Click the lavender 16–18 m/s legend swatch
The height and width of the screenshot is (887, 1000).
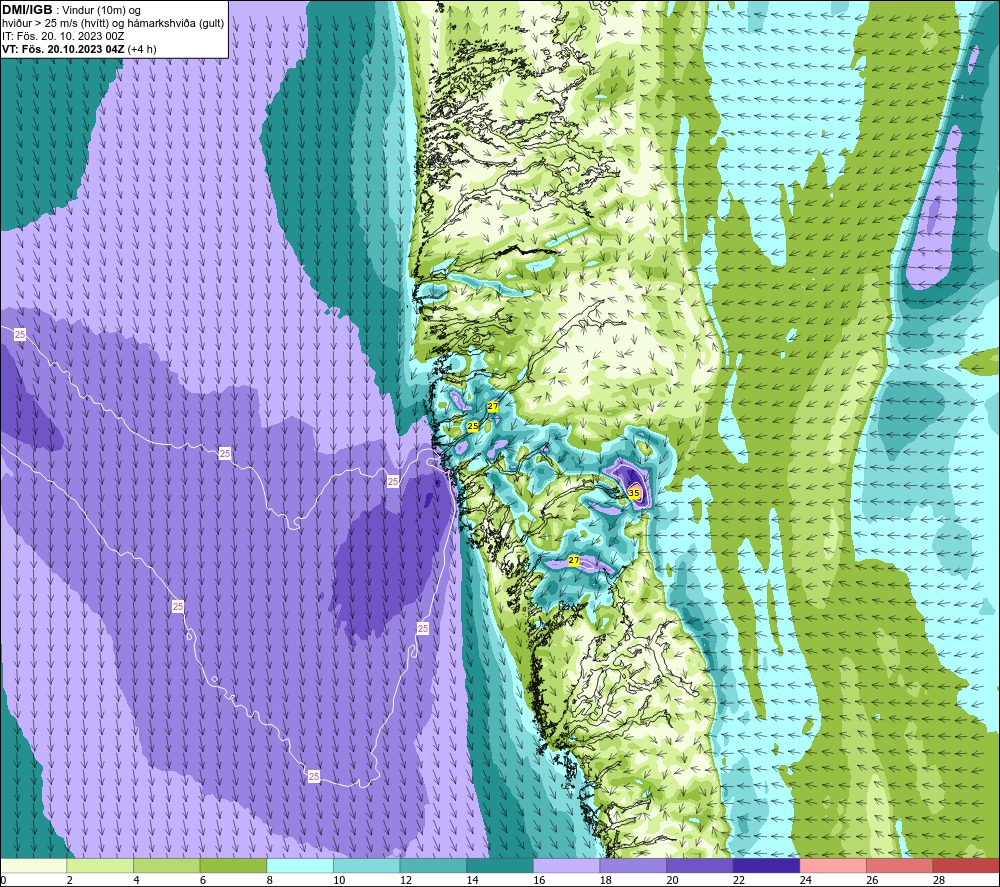click(x=566, y=865)
